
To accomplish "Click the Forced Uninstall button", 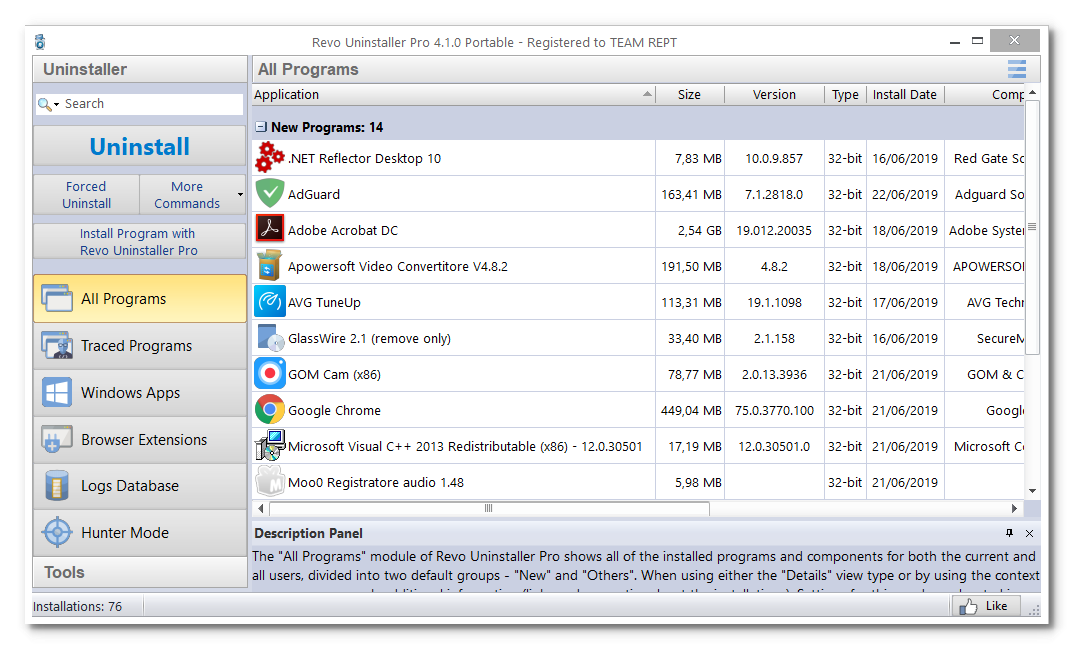I will pos(86,194).
